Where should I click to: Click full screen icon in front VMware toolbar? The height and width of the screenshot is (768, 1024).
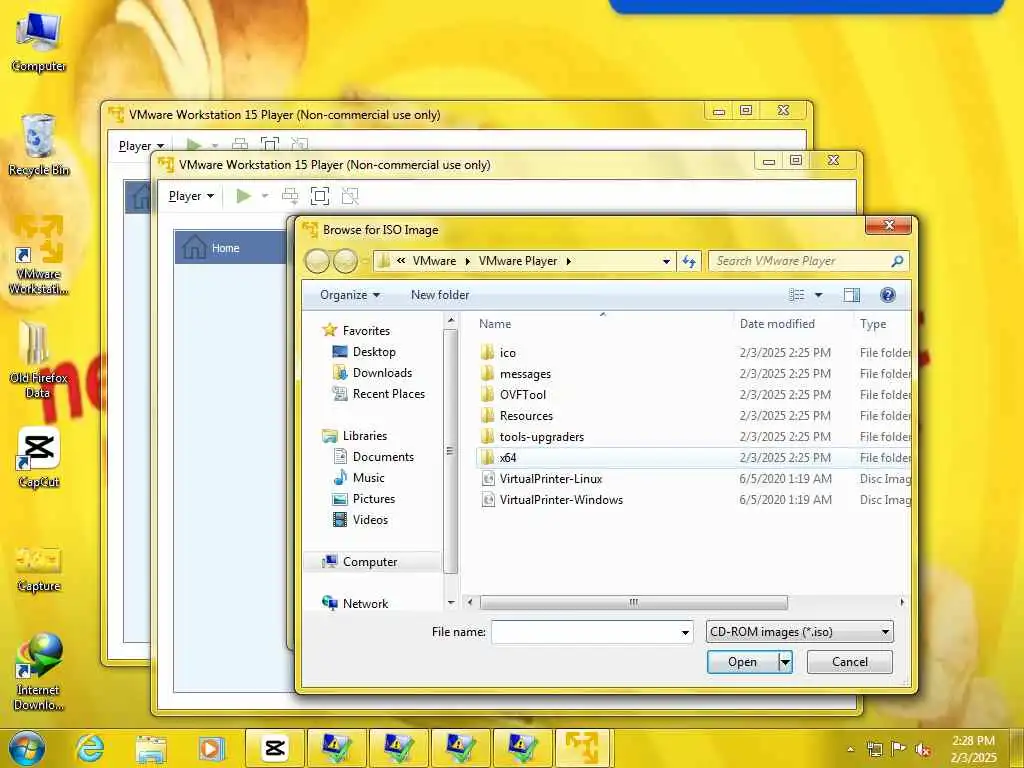point(319,196)
